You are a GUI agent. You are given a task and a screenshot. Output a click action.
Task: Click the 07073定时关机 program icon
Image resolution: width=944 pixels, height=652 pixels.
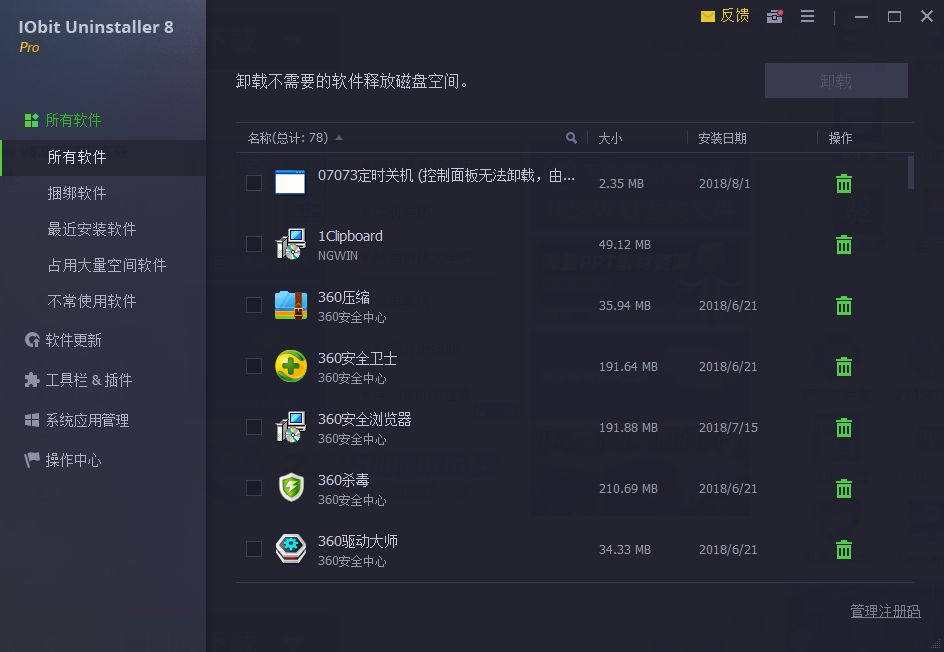tap(290, 182)
